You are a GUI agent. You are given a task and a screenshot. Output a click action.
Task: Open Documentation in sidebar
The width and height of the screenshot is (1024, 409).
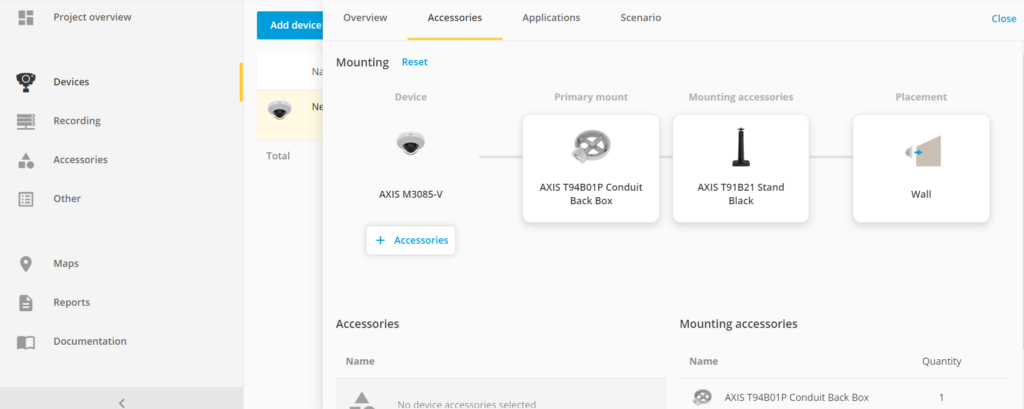click(x=90, y=342)
